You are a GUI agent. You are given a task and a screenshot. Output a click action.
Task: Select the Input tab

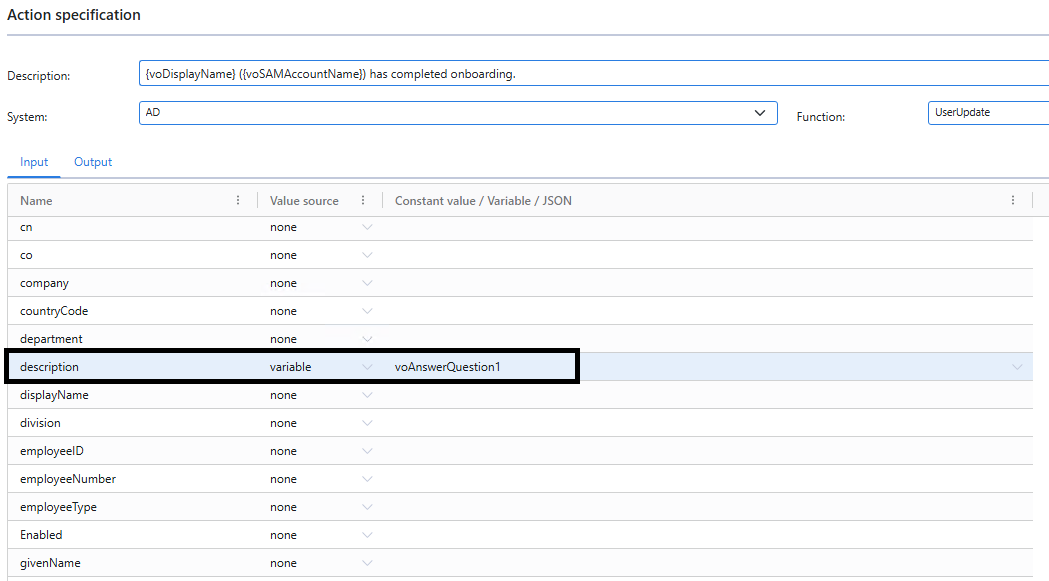[34, 162]
